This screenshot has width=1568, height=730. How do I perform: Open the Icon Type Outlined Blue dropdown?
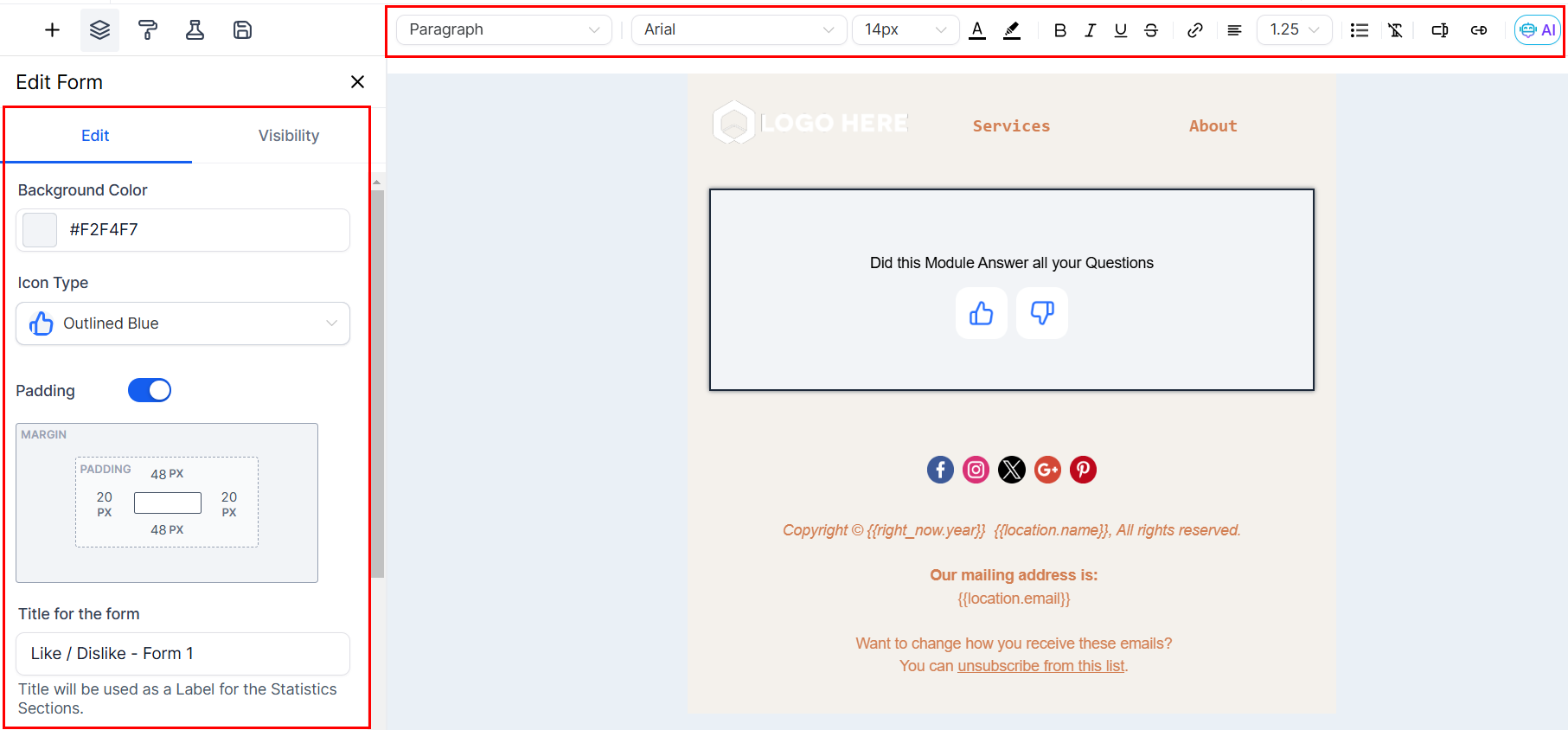point(182,323)
